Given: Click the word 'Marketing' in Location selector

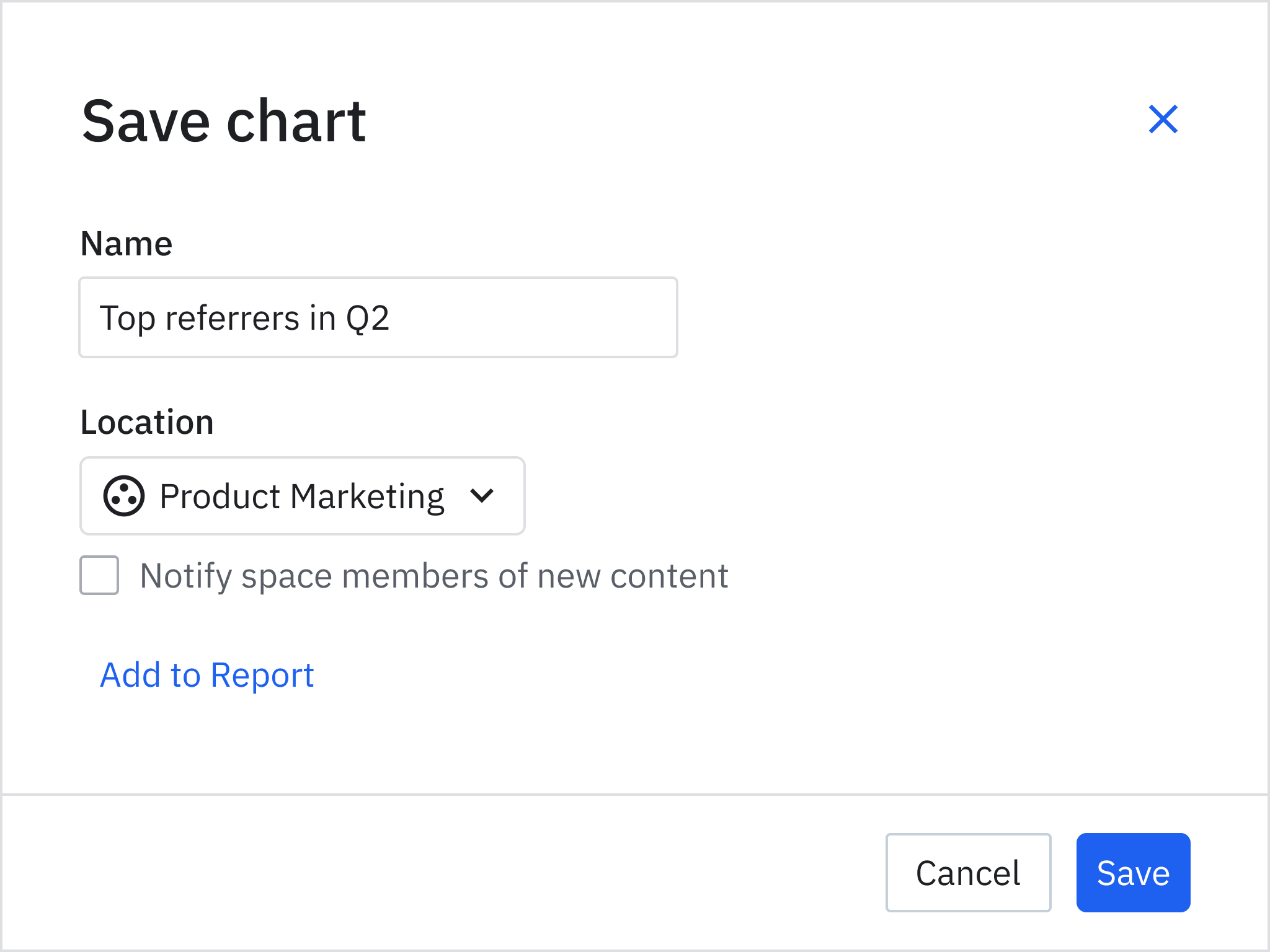Looking at the screenshot, I should point(367,497).
